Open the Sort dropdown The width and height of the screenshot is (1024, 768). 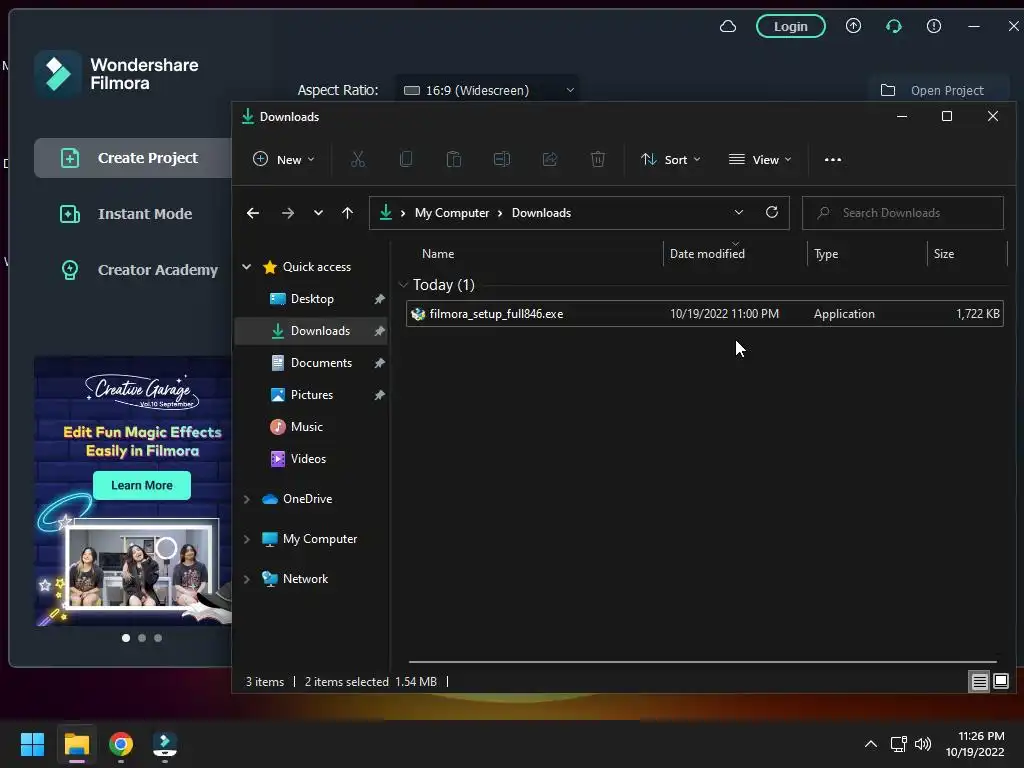pos(671,159)
